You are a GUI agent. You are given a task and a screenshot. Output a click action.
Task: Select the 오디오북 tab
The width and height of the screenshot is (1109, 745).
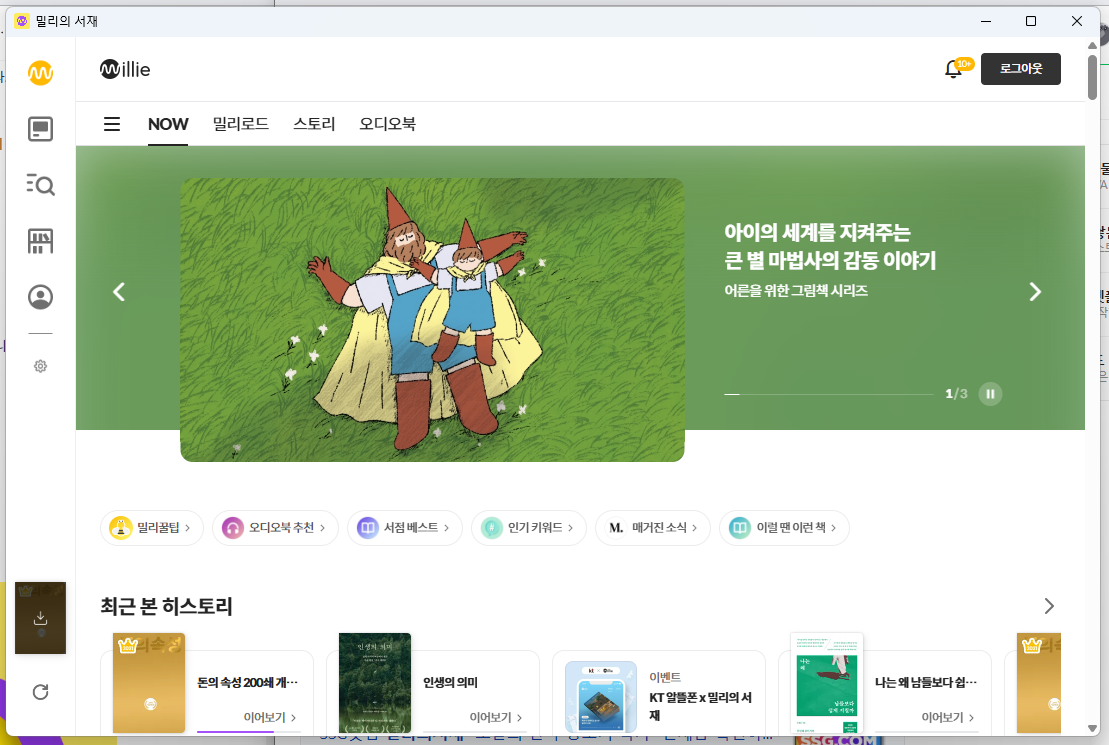click(388, 124)
